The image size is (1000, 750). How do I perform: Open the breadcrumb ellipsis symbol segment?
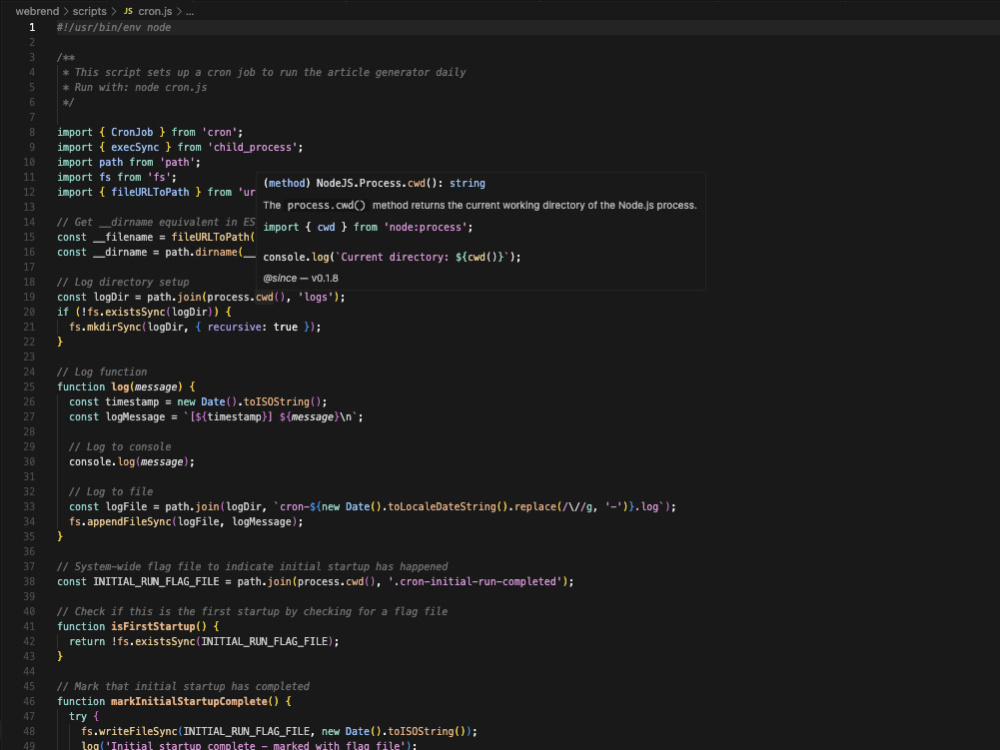click(x=189, y=11)
